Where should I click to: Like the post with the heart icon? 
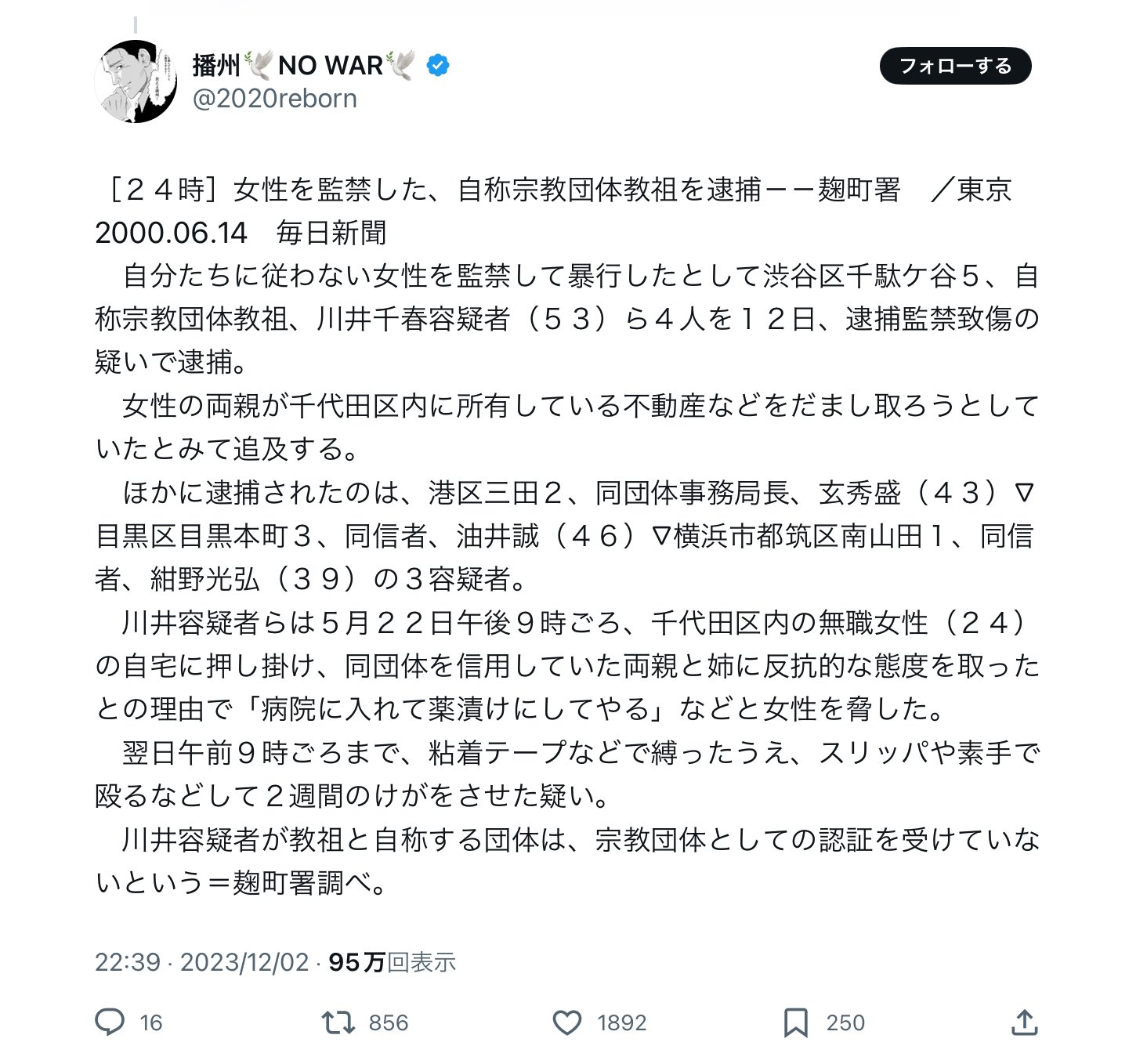tap(567, 1022)
